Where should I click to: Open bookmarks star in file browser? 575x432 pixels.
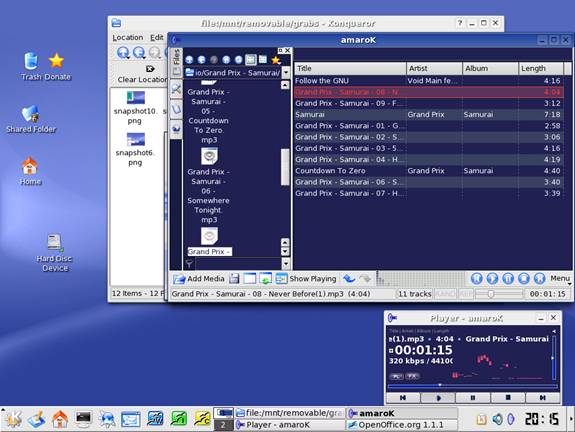coord(276,60)
